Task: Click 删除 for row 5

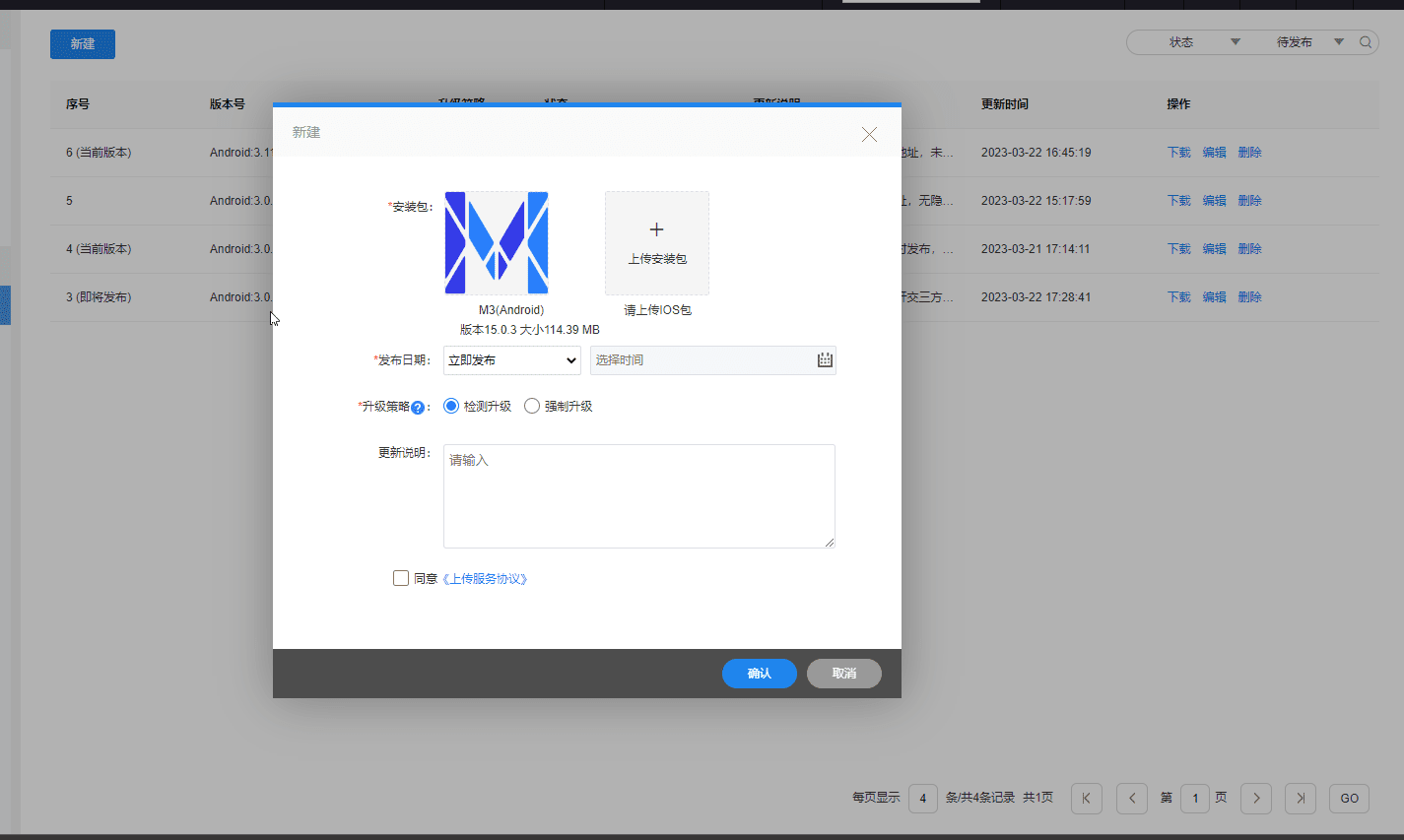Action: [1250, 201]
